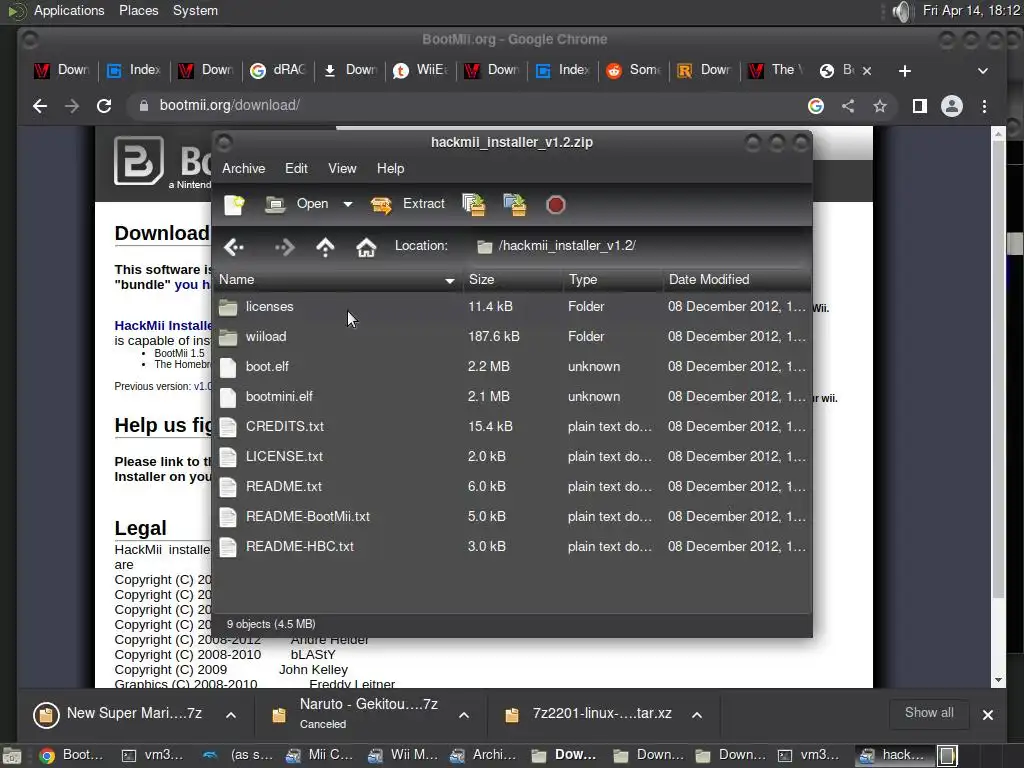This screenshot has height=768, width=1024.
Task: Click the Location path field
Action: (640, 246)
